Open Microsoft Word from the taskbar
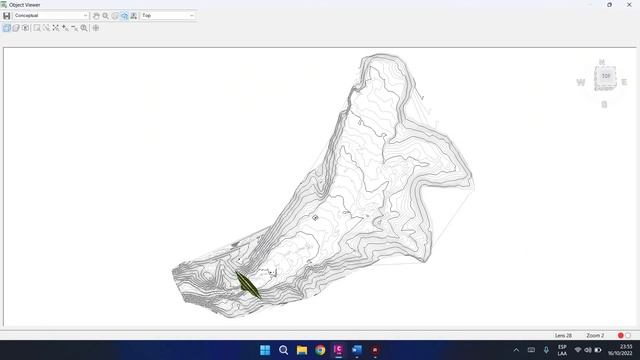640x360 pixels. [357, 350]
